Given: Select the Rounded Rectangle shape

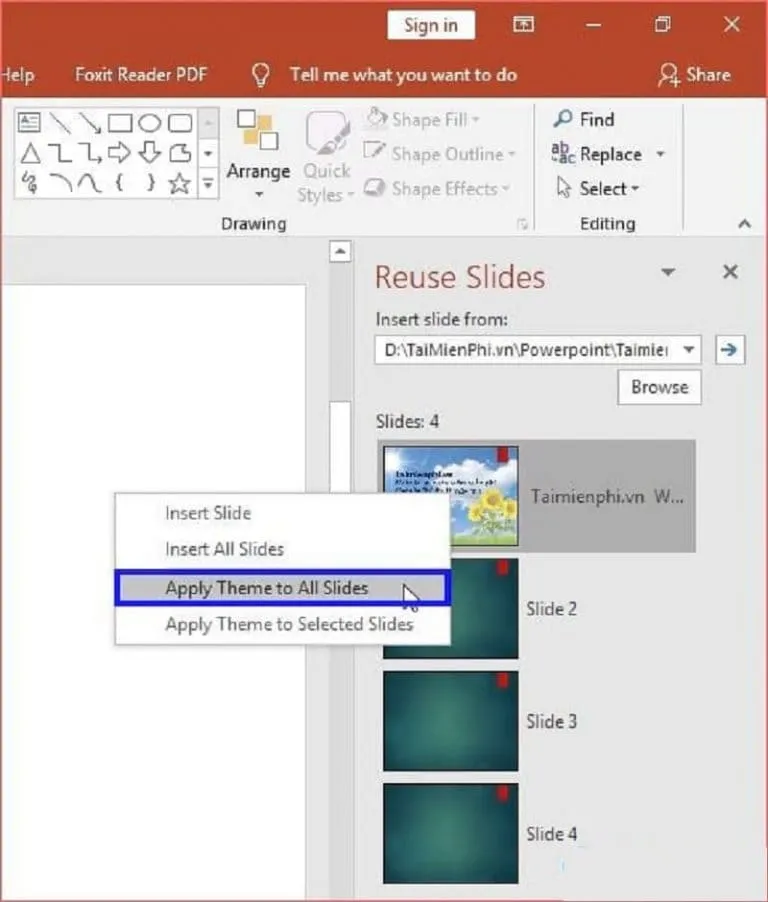Looking at the screenshot, I should [179, 123].
